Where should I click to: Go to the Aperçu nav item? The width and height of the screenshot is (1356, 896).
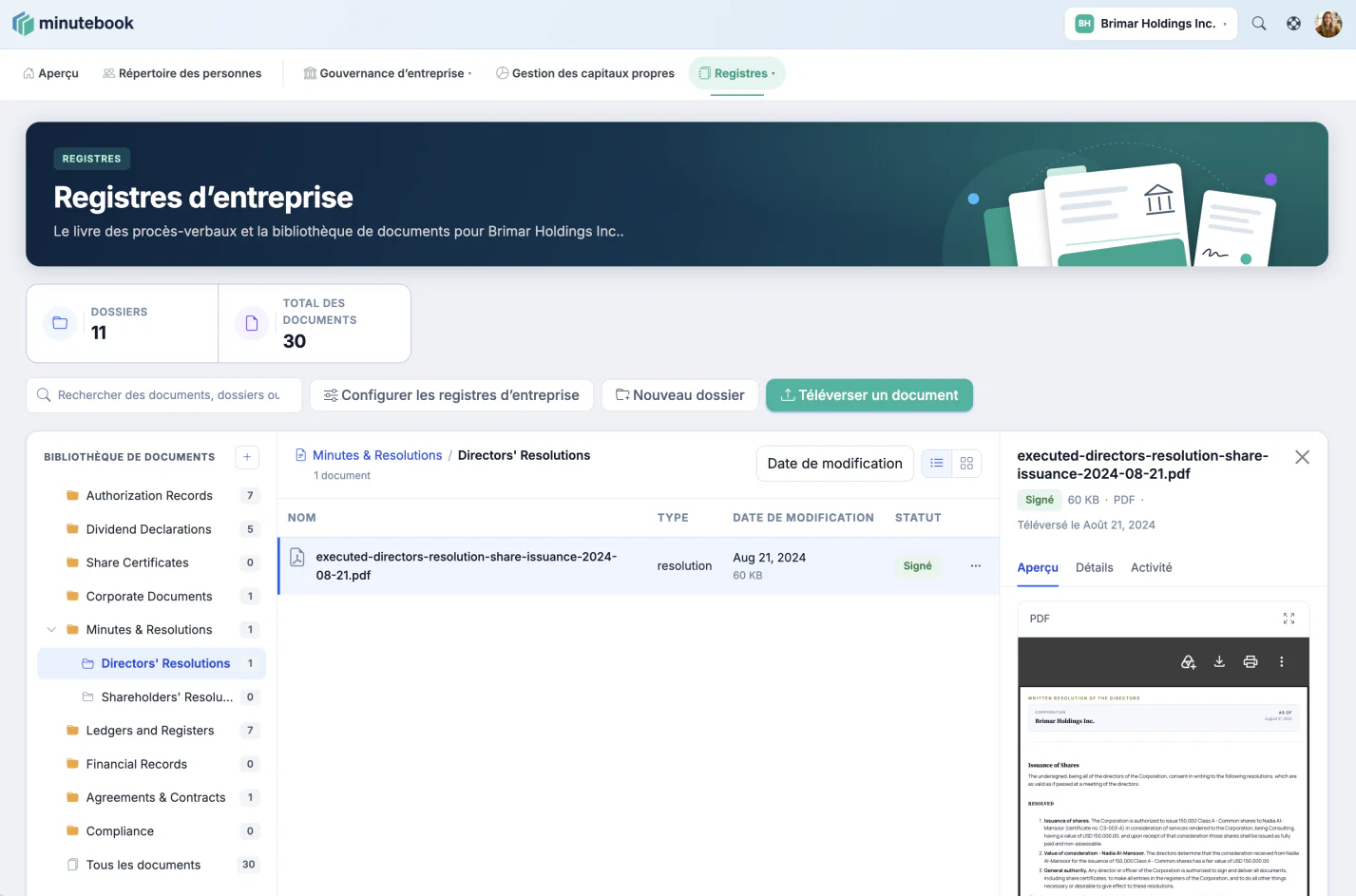50,73
